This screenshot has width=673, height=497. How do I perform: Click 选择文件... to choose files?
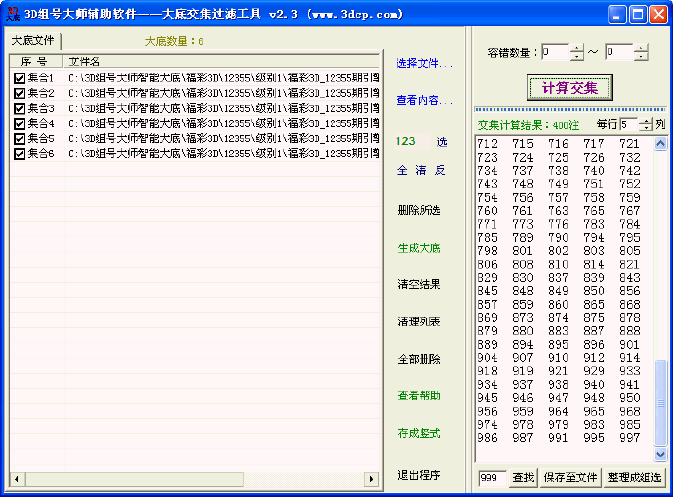[424, 64]
